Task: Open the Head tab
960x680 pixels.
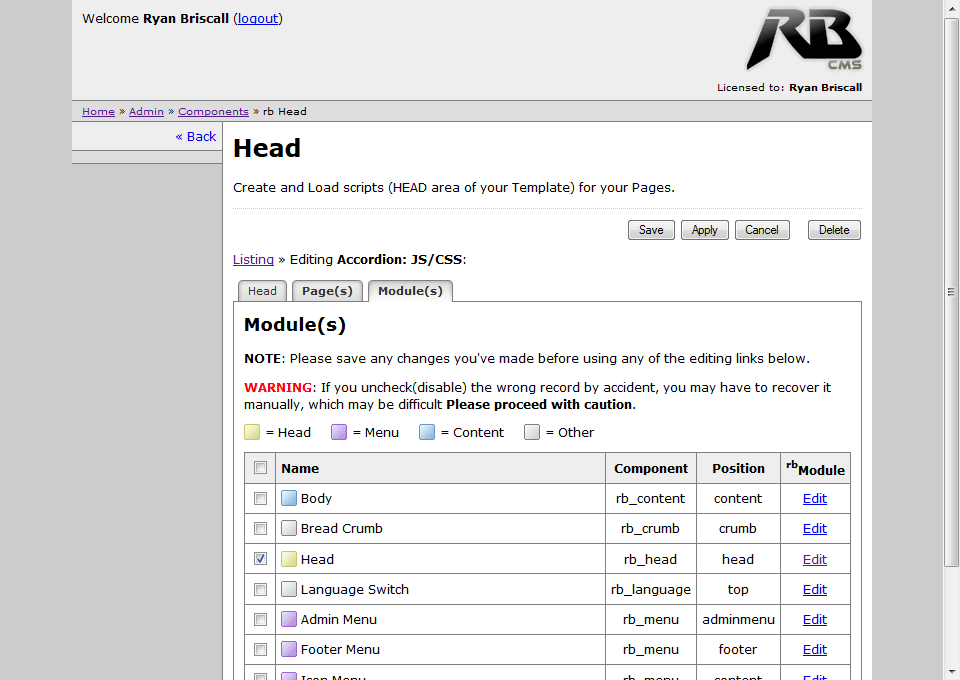Action: pos(262,291)
